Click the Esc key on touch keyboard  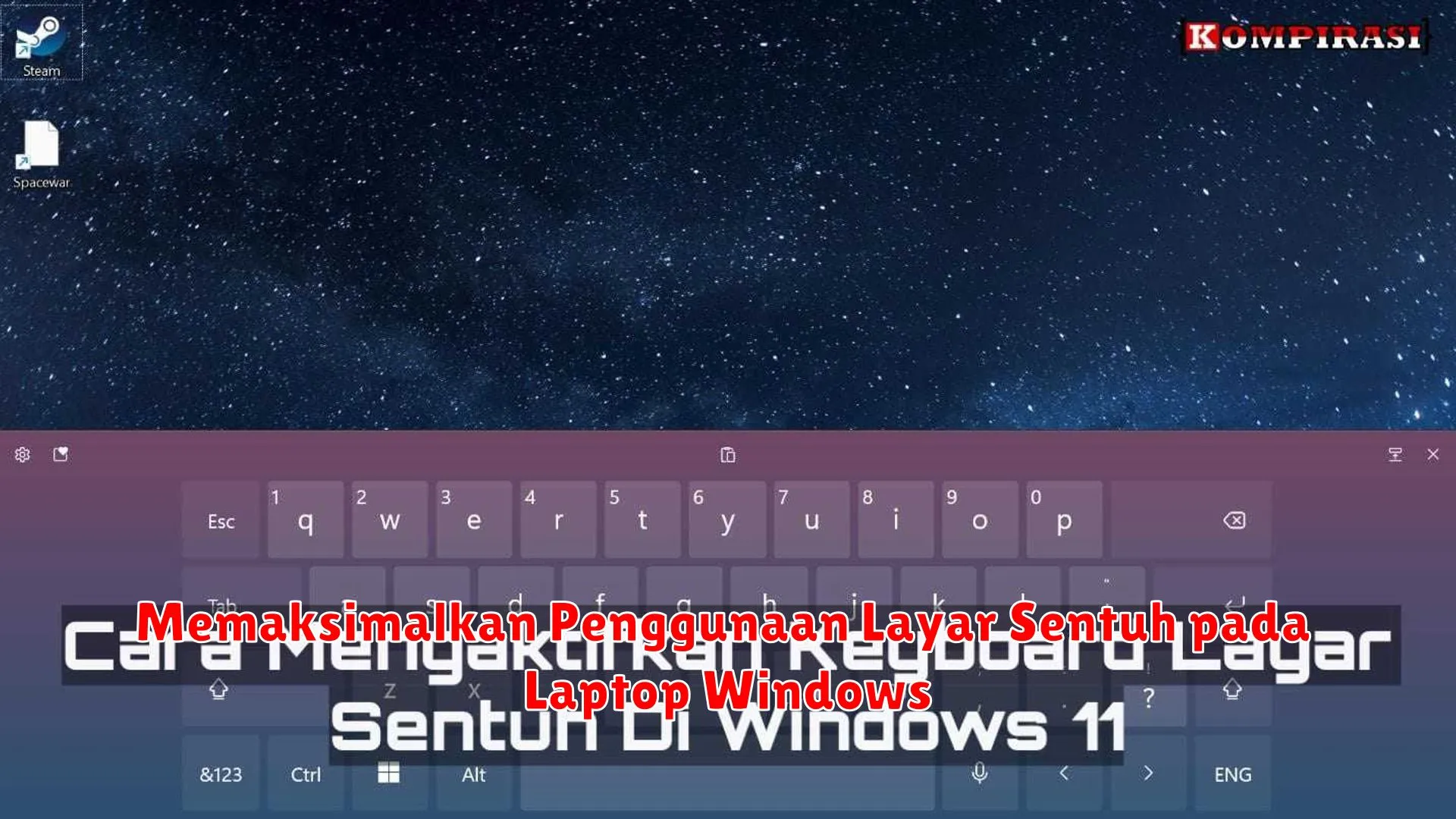pyautogui.click(x=221, y=519)
